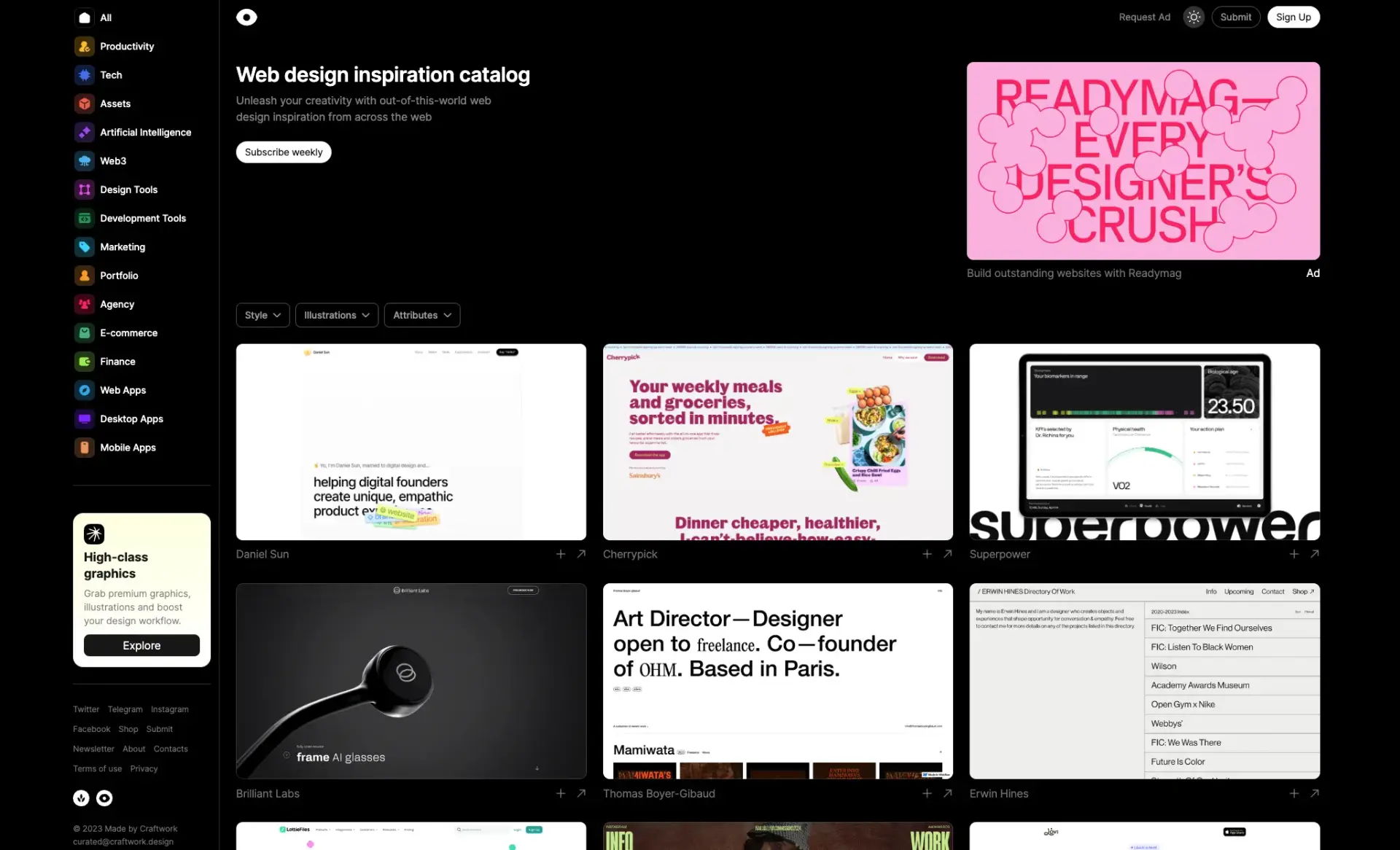This screenshot has width=1400, height=850.
Task: Switch to the All category
Action: point(105,17)
